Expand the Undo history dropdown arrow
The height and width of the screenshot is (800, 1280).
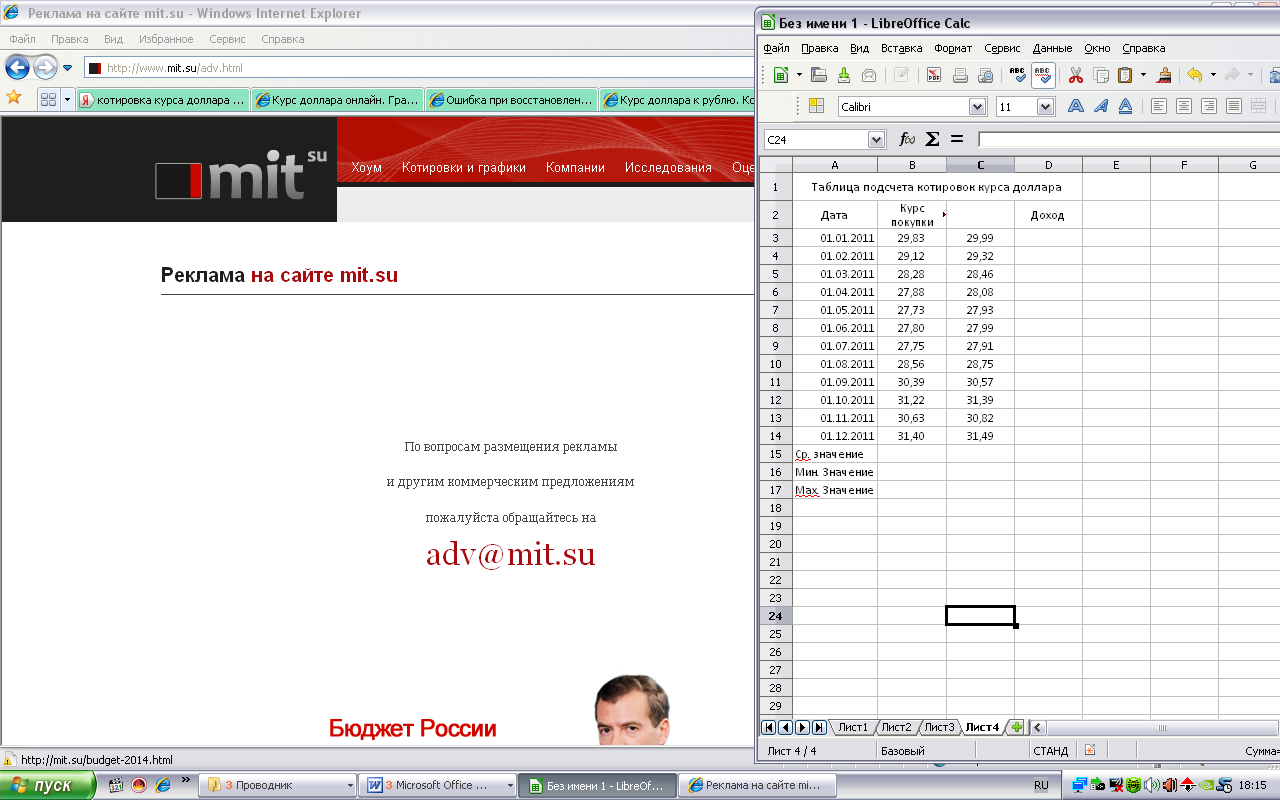pyautogui.click(x=1213, y=75)
